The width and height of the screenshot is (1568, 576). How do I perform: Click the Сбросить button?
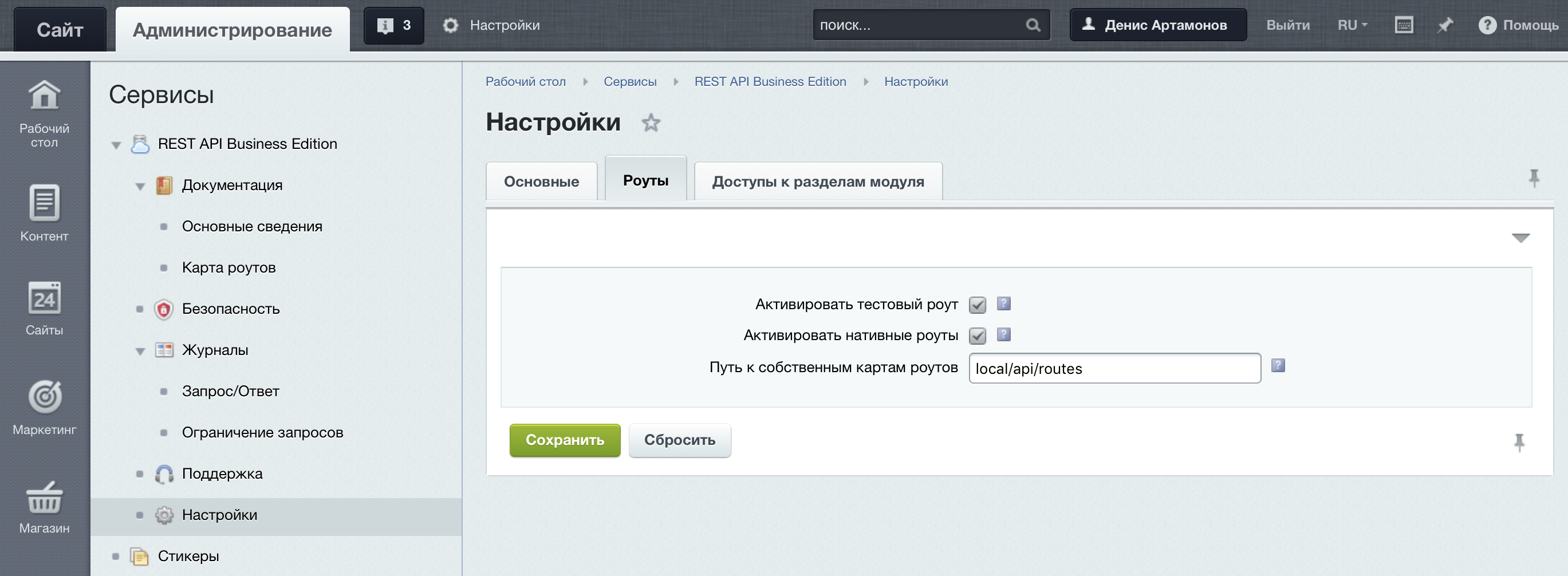pyautogui.click(x=679, y=440)
